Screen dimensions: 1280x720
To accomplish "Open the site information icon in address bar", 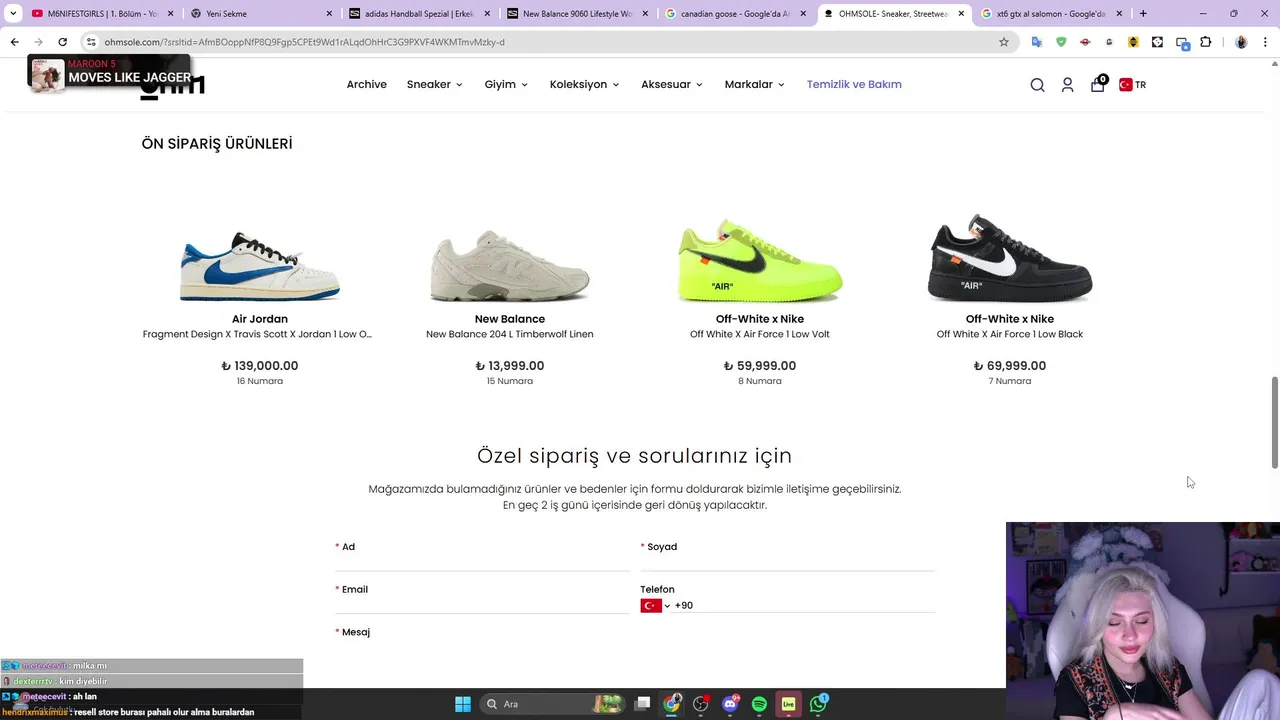I will pyautogui.click(x=91, y=42).
